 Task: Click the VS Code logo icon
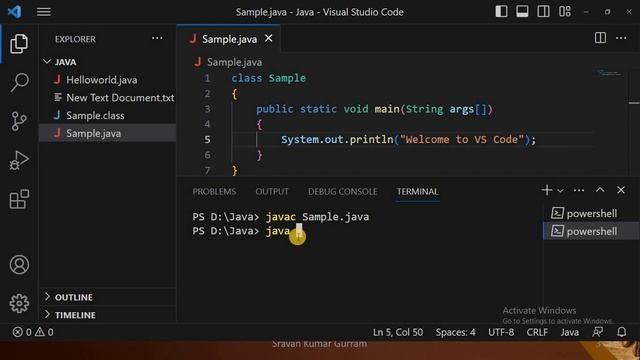tap(14, 11)
